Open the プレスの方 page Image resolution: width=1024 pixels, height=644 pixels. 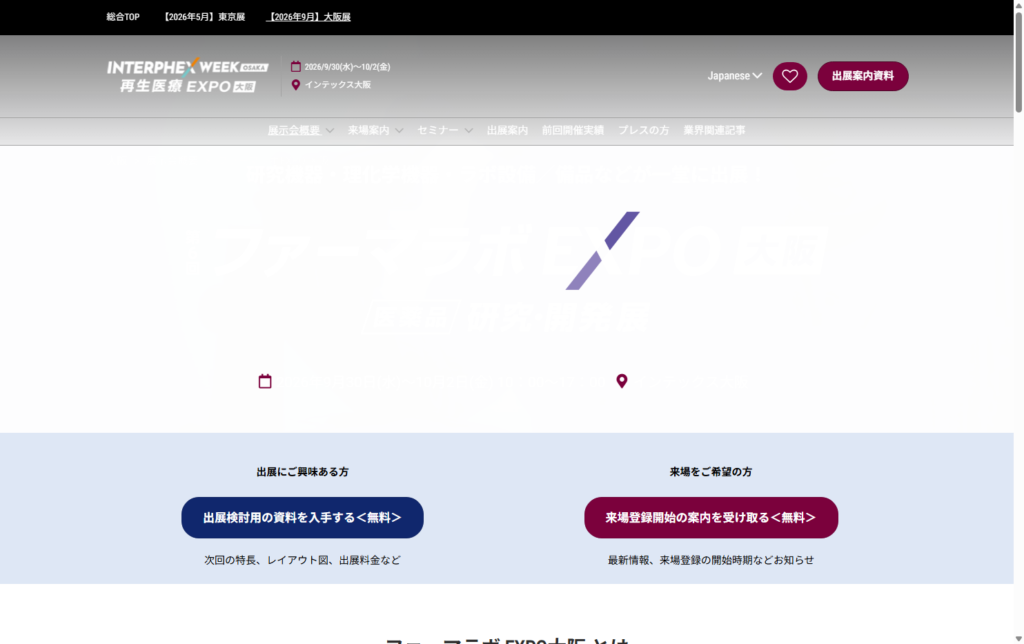coord(643,130)
